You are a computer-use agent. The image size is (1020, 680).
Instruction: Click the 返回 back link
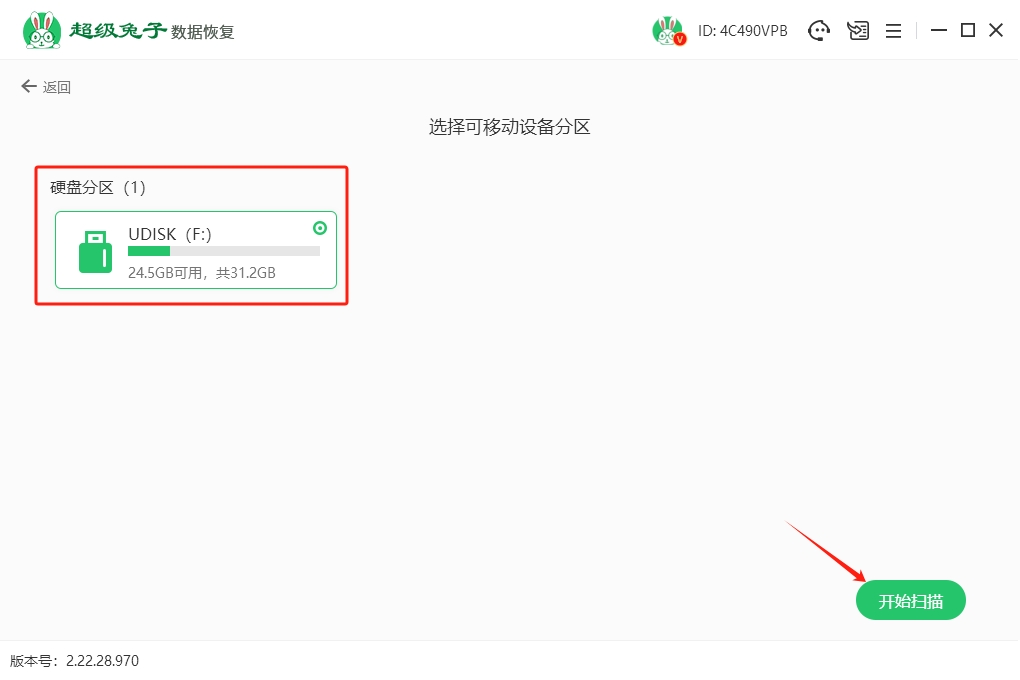pyautogui.click(x=57, y=87)
